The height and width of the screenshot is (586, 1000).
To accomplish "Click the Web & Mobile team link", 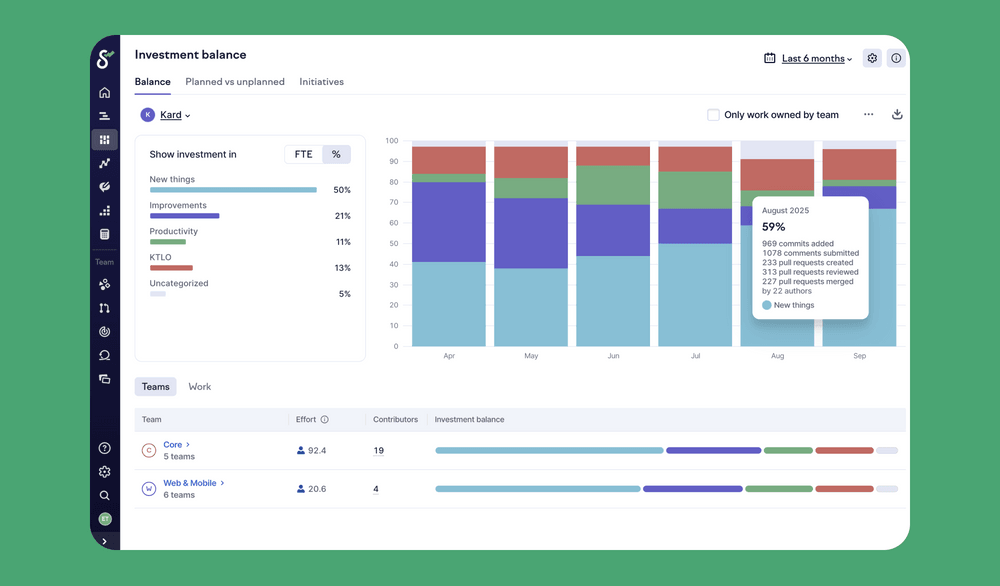I will tap(190, 482).
